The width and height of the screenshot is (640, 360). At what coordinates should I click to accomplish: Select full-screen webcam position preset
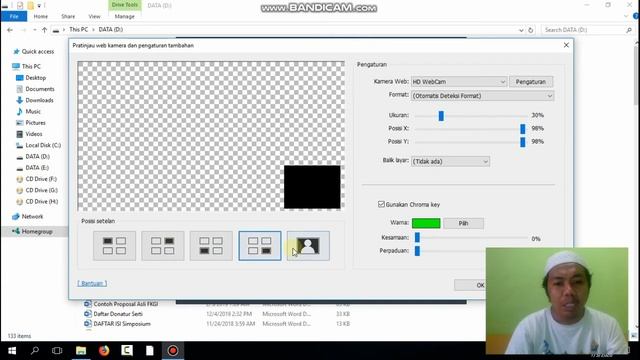[308, 246]
